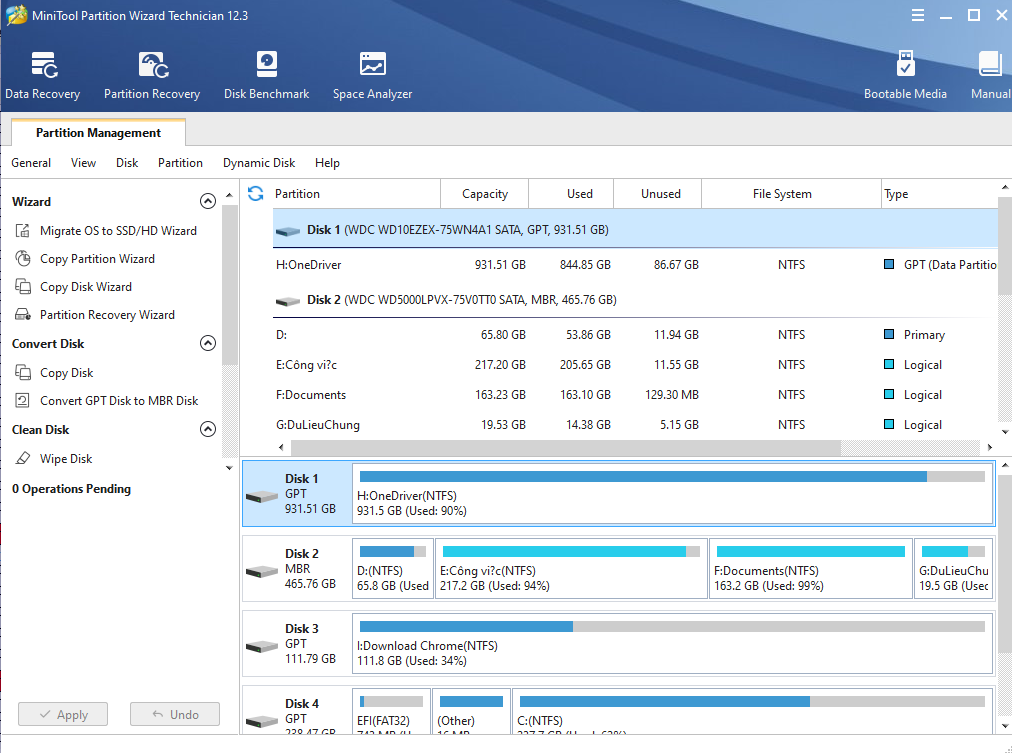The height and width of the screenshot is (753, 1012).
Task: Click the Convert GPT Disk to MBR icon
Action: point(23,400)
